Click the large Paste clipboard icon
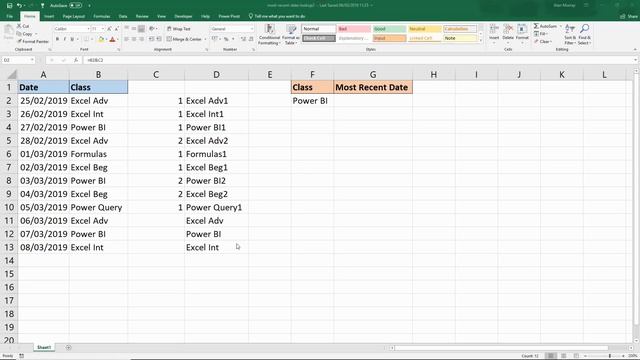640x360 pixels. coord(9,32)
